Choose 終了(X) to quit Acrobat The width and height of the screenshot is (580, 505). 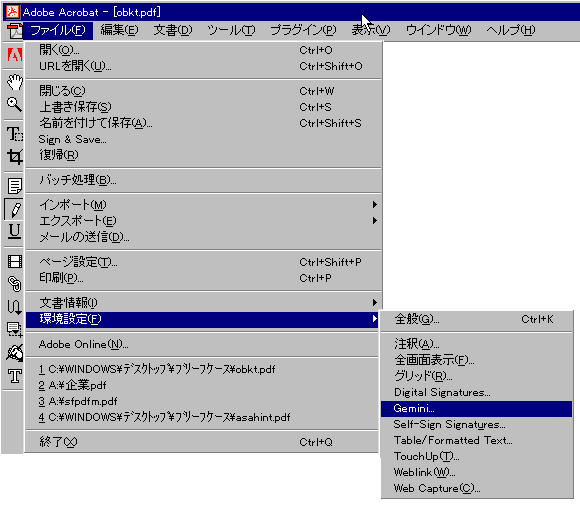click(203, 442)
